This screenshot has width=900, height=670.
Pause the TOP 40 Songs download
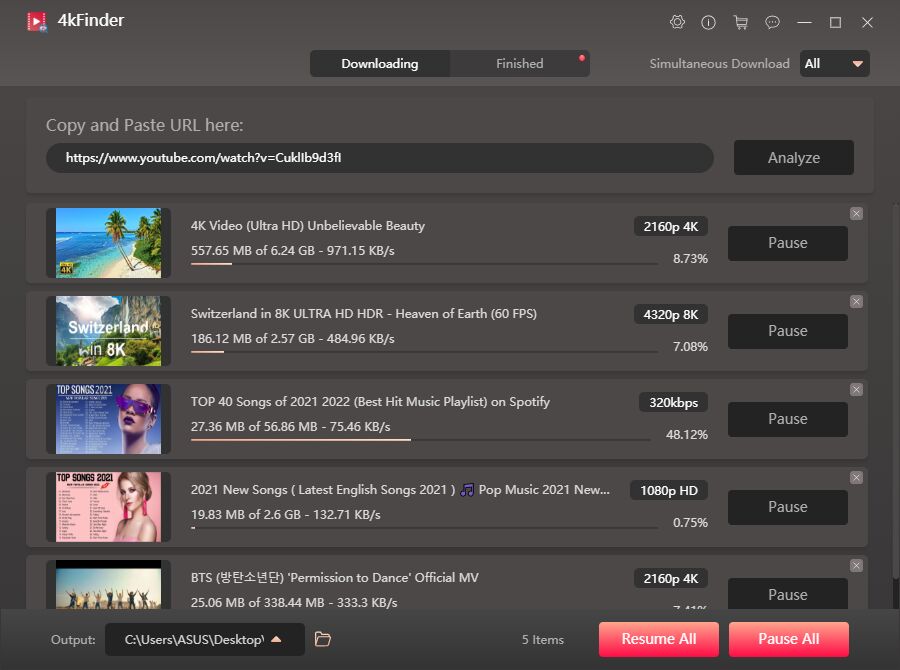[788, 419]
